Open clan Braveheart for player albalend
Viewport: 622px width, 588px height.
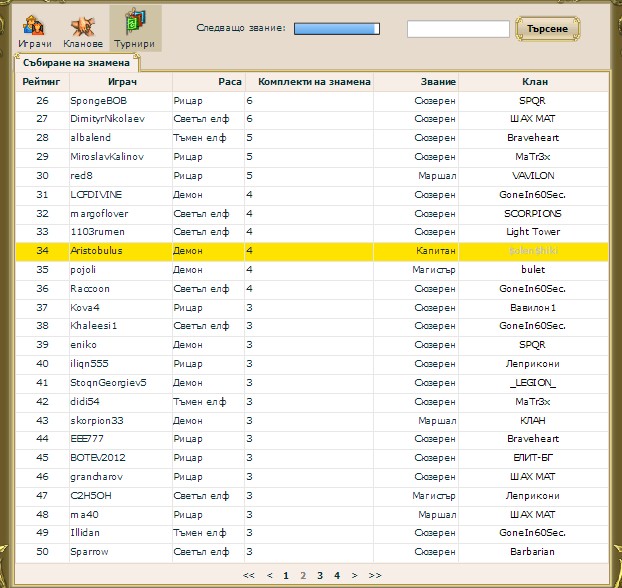click(x=533, y=138)
